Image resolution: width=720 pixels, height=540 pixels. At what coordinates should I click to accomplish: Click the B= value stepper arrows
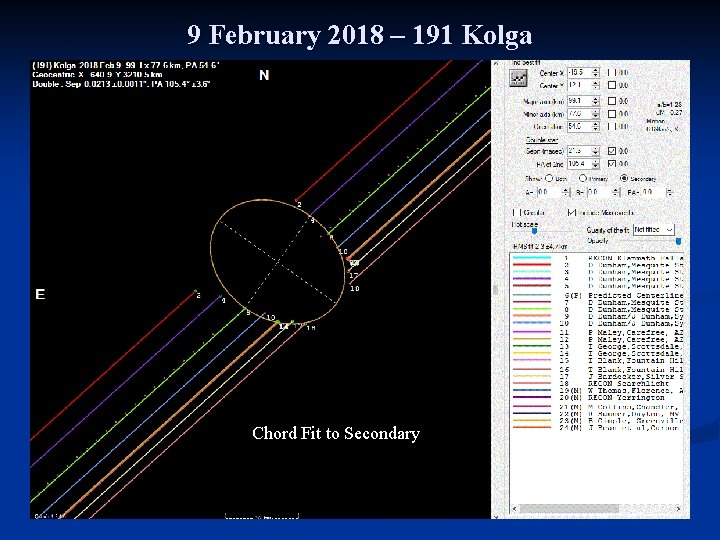point(616,192)
